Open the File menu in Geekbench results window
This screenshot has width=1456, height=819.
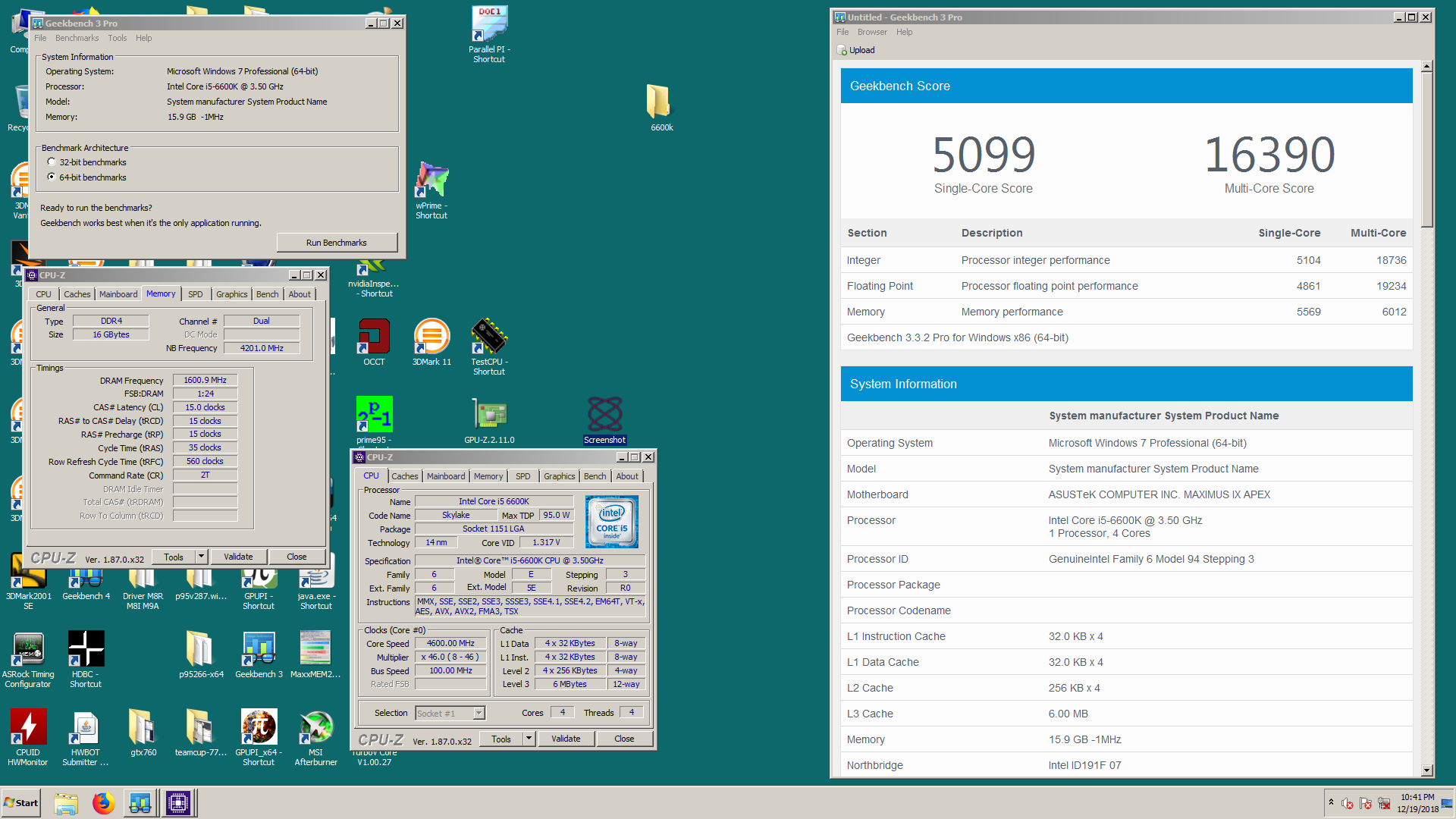(843, 32)
